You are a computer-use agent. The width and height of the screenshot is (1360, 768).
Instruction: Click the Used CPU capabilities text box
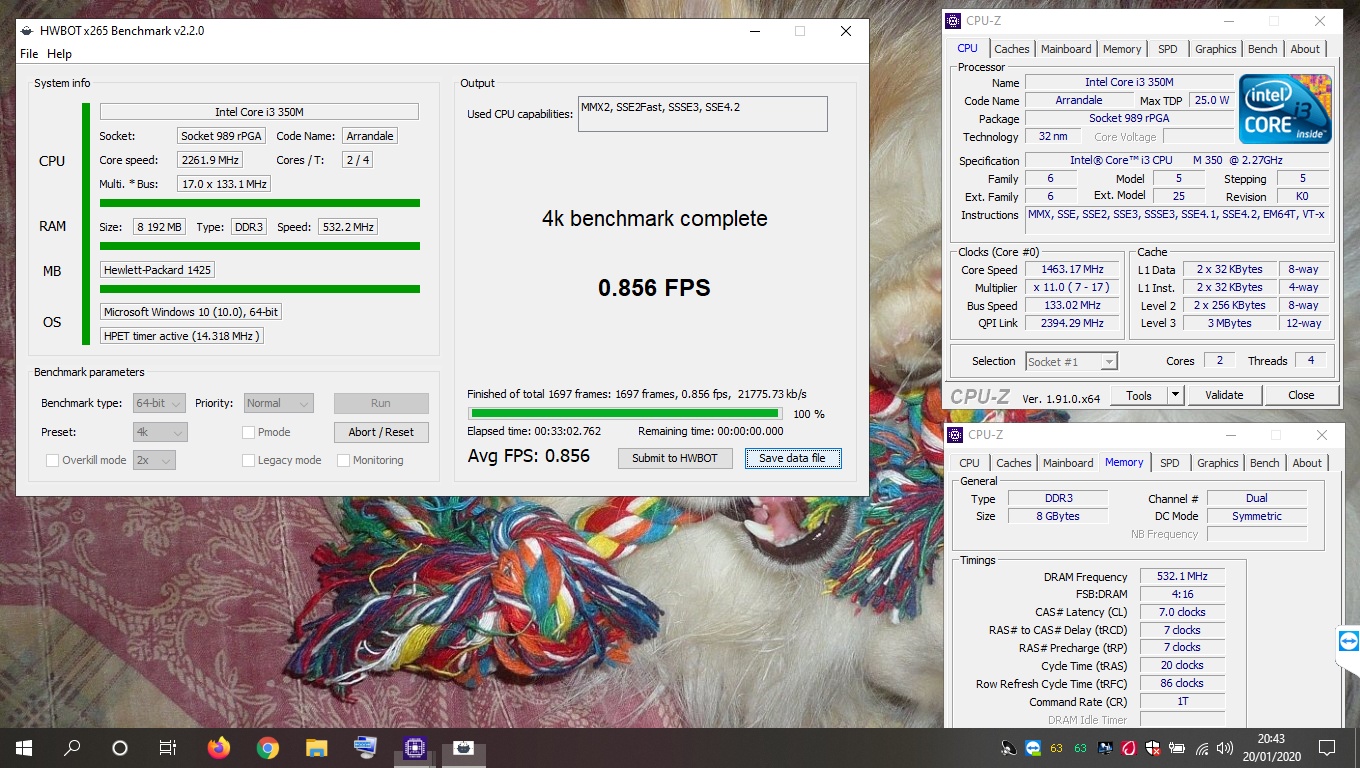tap(703, 114)
